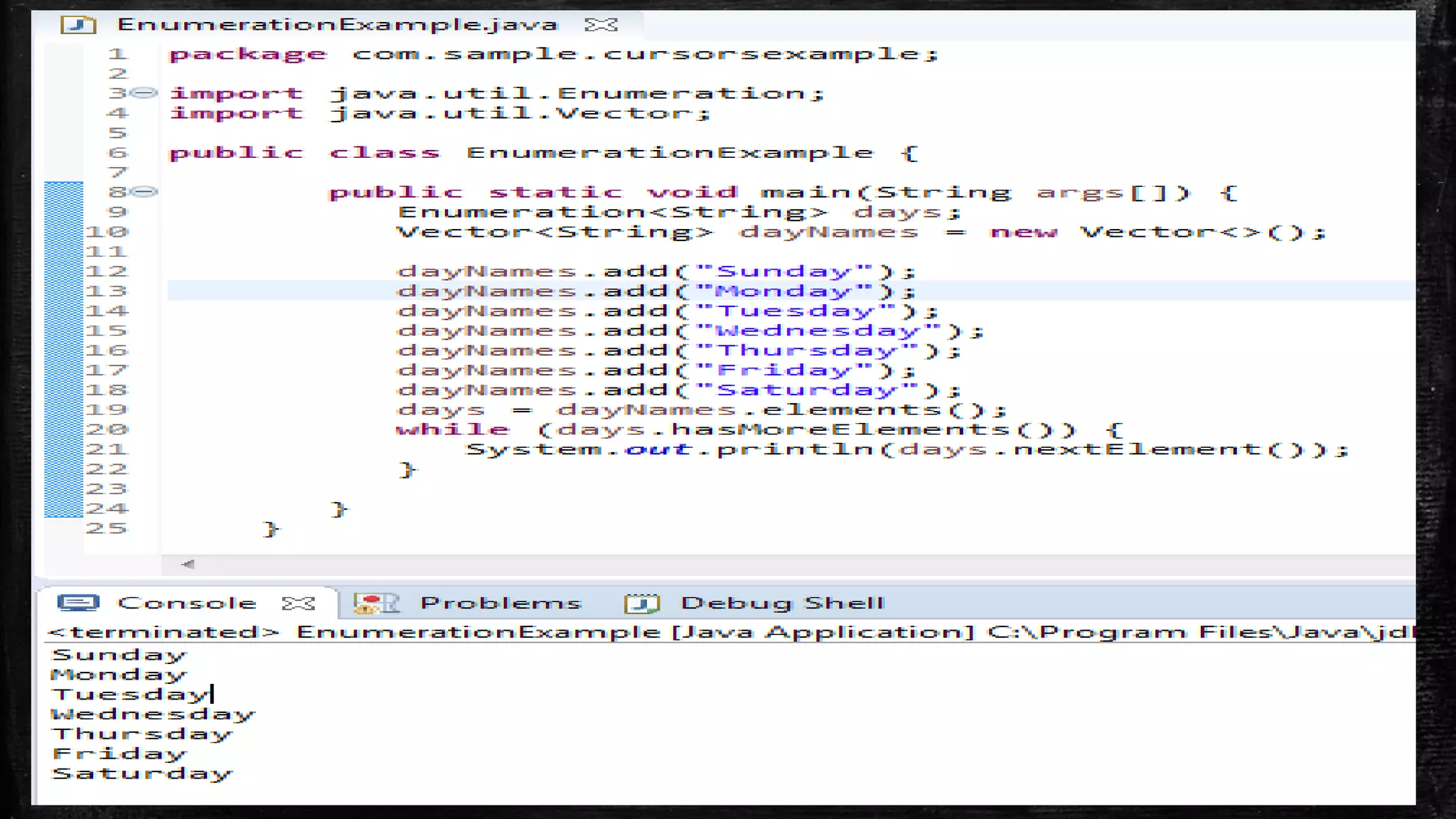The width and height of the screenshot is (1456, 819).
Task: Click line number 20 in the gutter
Action: [x=107, y=429]
